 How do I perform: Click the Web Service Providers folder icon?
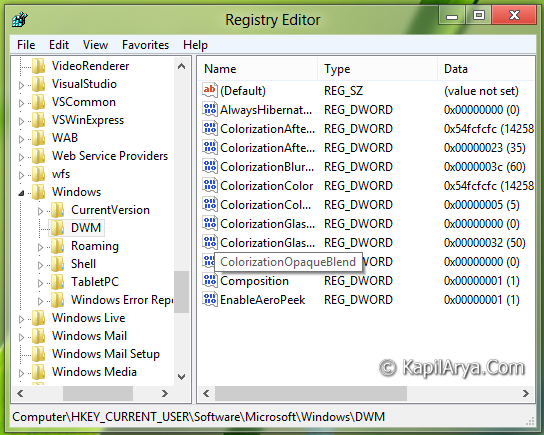[39, 156]
